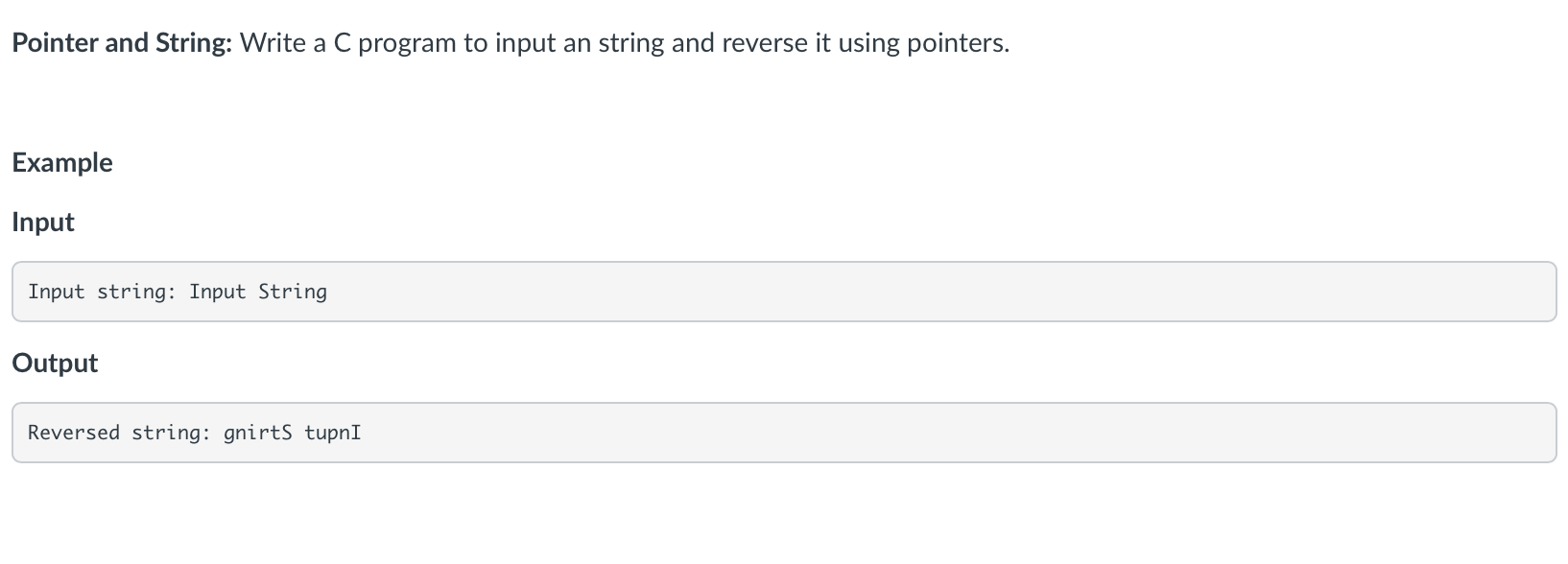Click the bold "Pointer and String:" label
Image resolution: width=1568 pixels, height=564 pixels.
click(x=123, y=43)
